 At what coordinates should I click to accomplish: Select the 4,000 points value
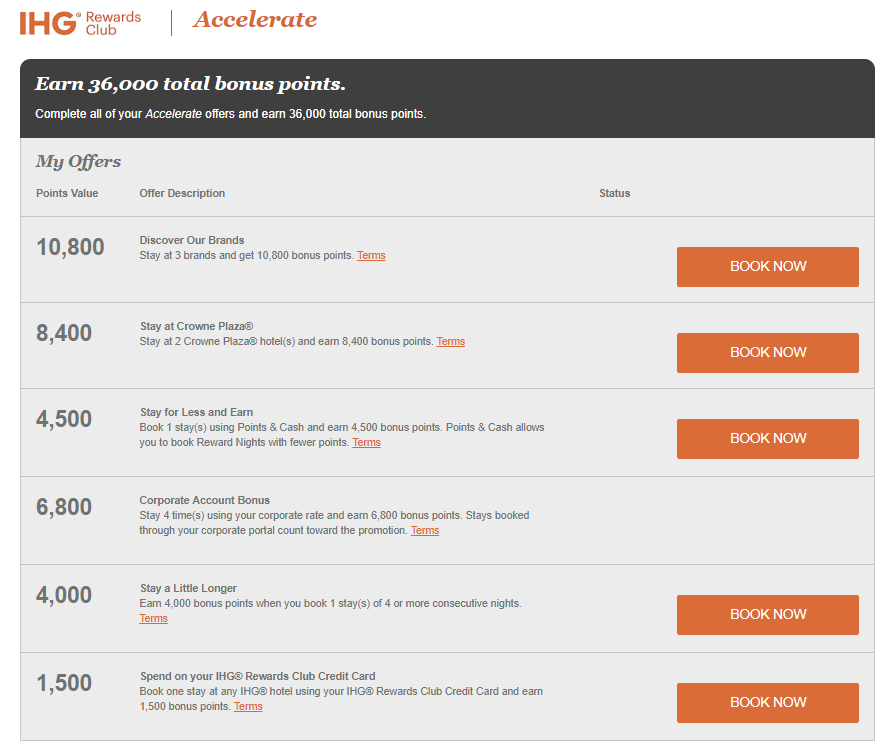tap(64, 595)
